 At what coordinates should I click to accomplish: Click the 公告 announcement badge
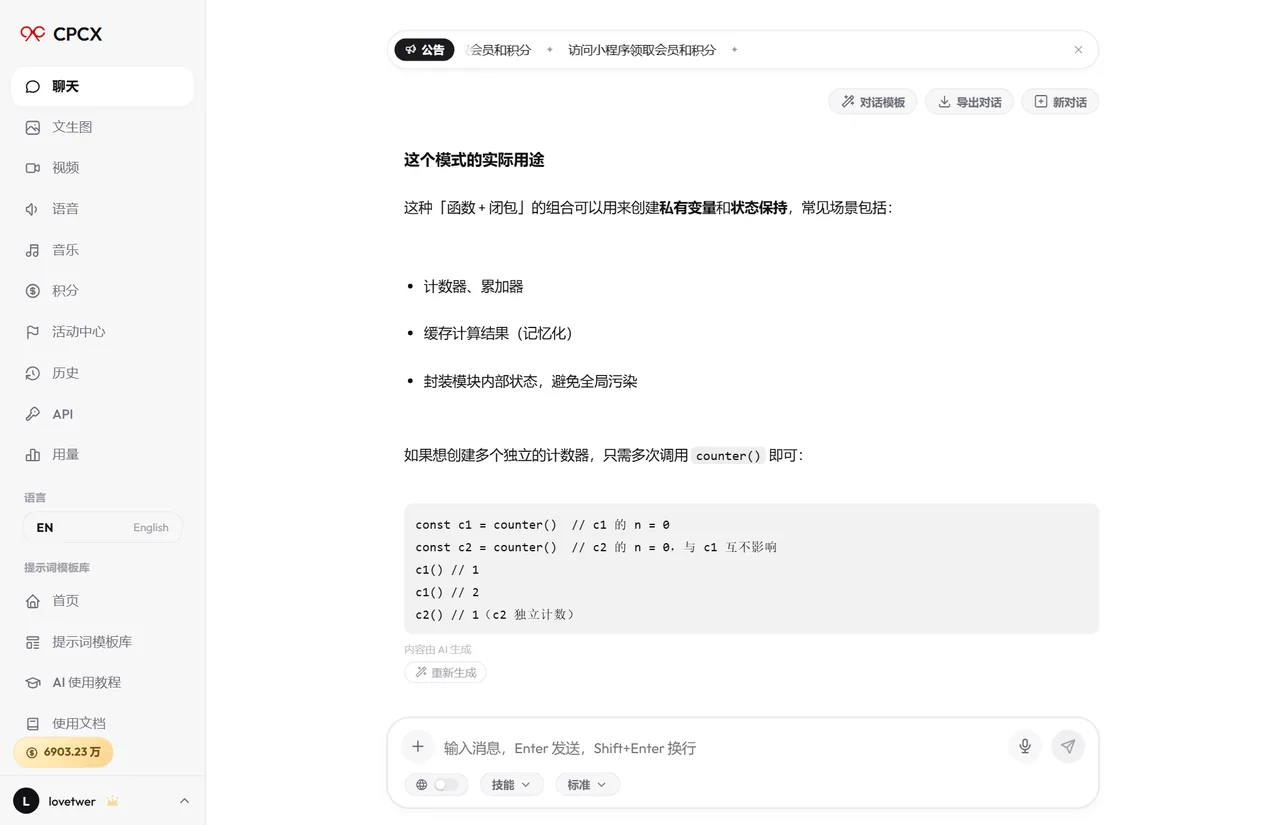coord(425,50)
